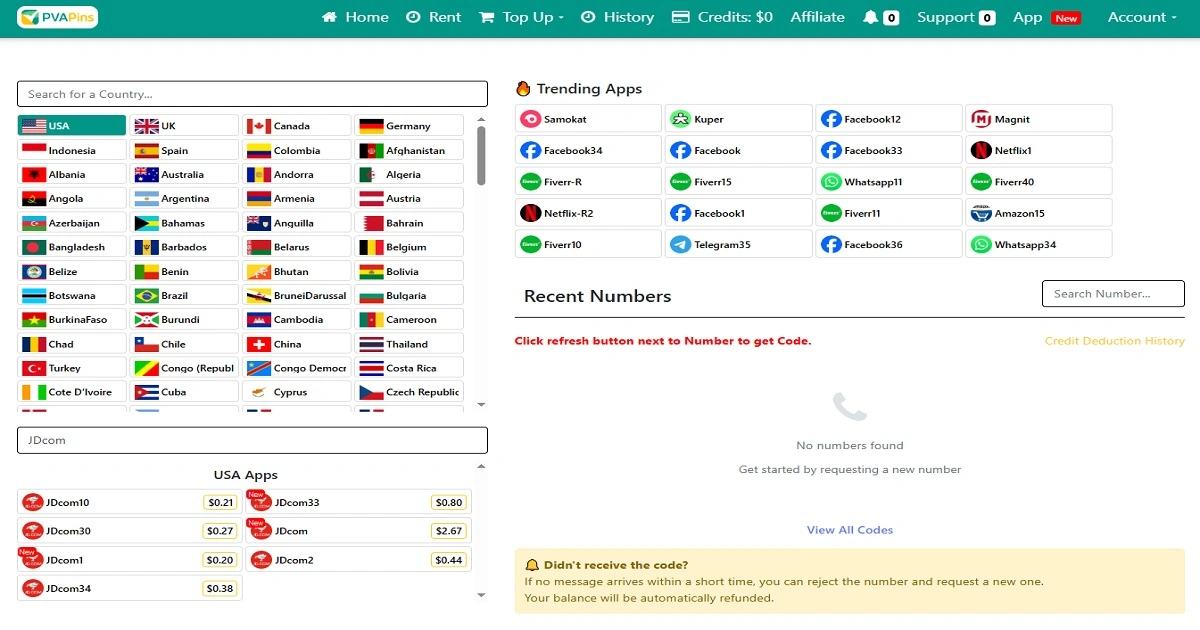This screenshot has height=630, width=1200.
Task: Select USA from the country list
Action: coord(72,126)
